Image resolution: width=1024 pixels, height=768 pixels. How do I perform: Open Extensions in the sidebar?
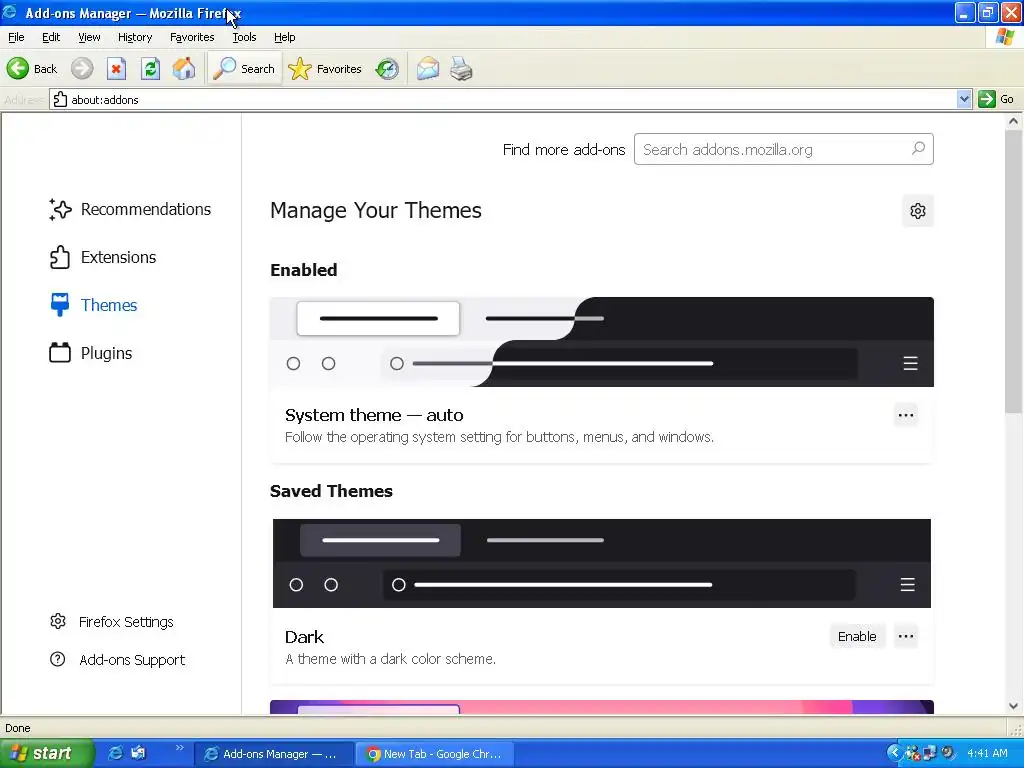(103, 257)
